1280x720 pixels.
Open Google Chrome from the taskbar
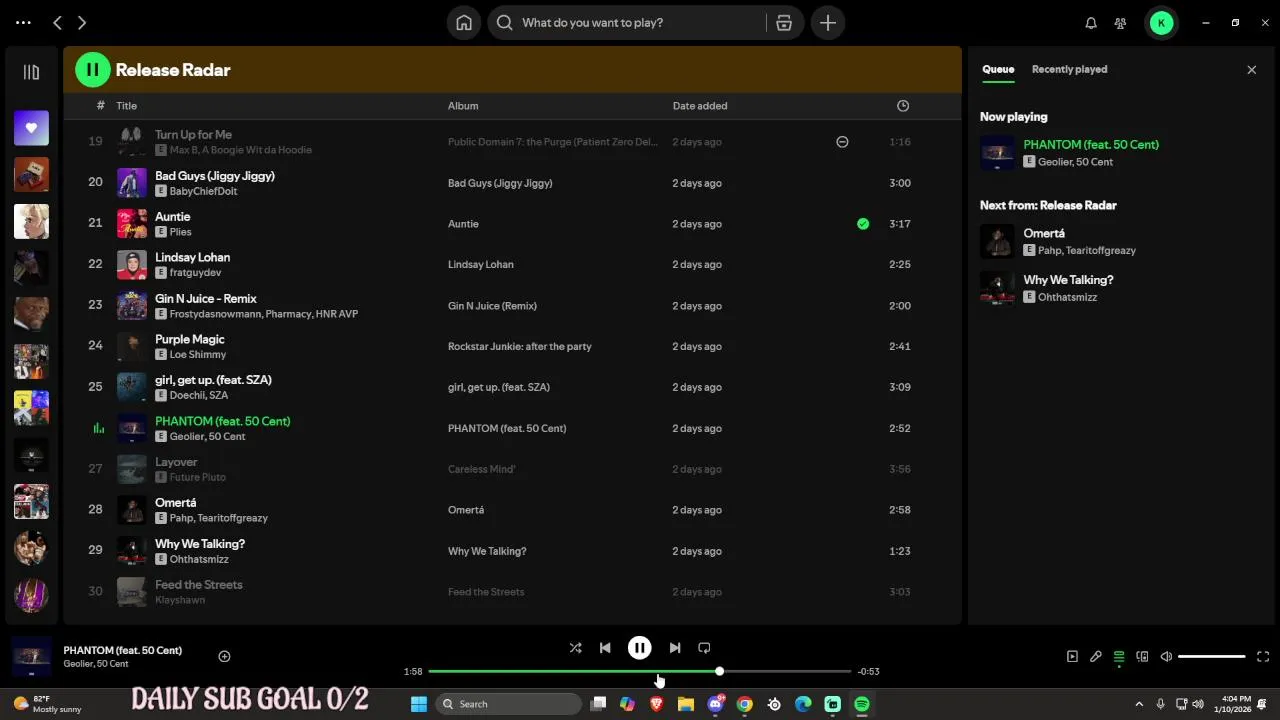pos(744,704)
